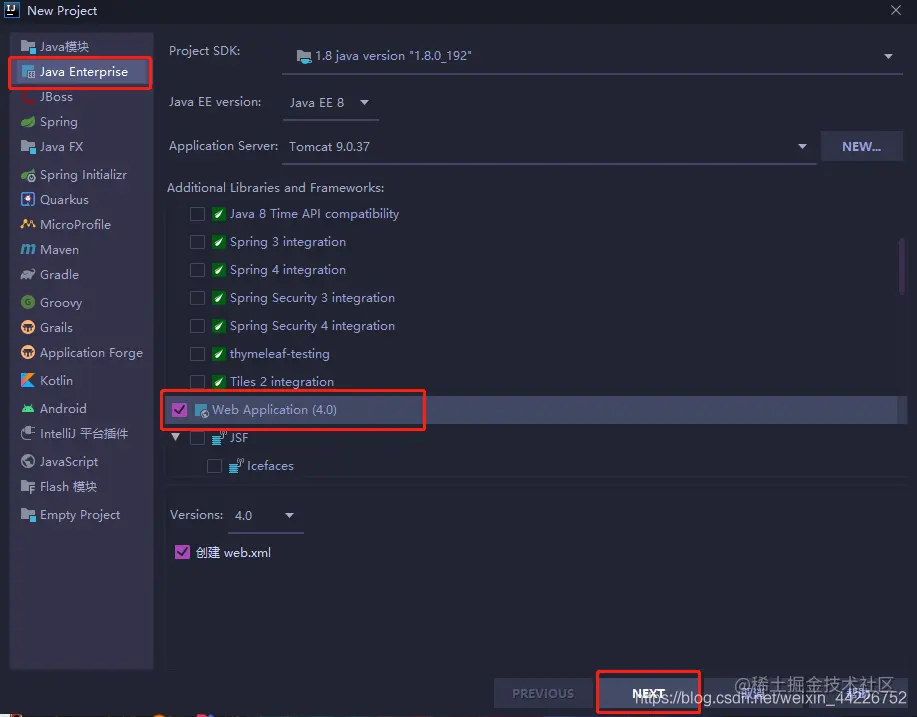
Task: Enable Tiles 2 integration checkbox
Action: click(x=198, y=382)
